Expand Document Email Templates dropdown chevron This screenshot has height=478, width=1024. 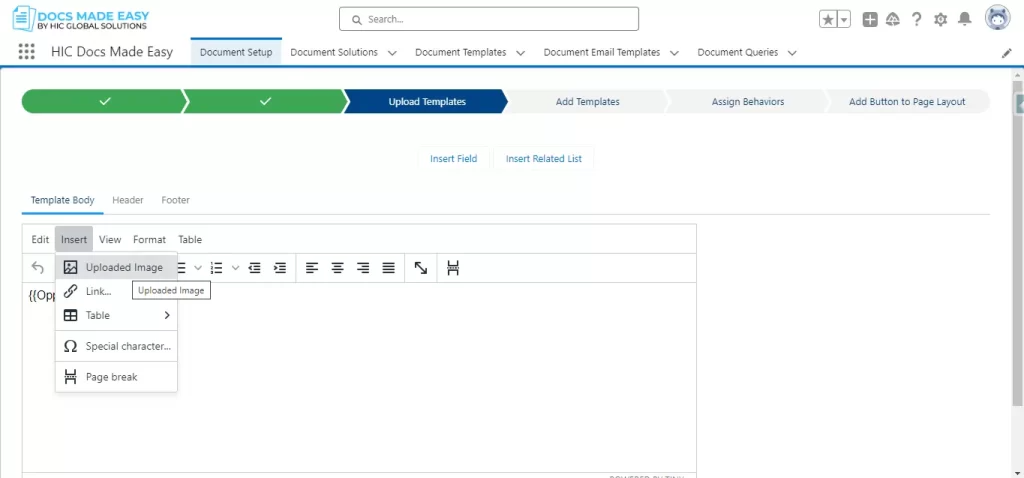(675, 53)
